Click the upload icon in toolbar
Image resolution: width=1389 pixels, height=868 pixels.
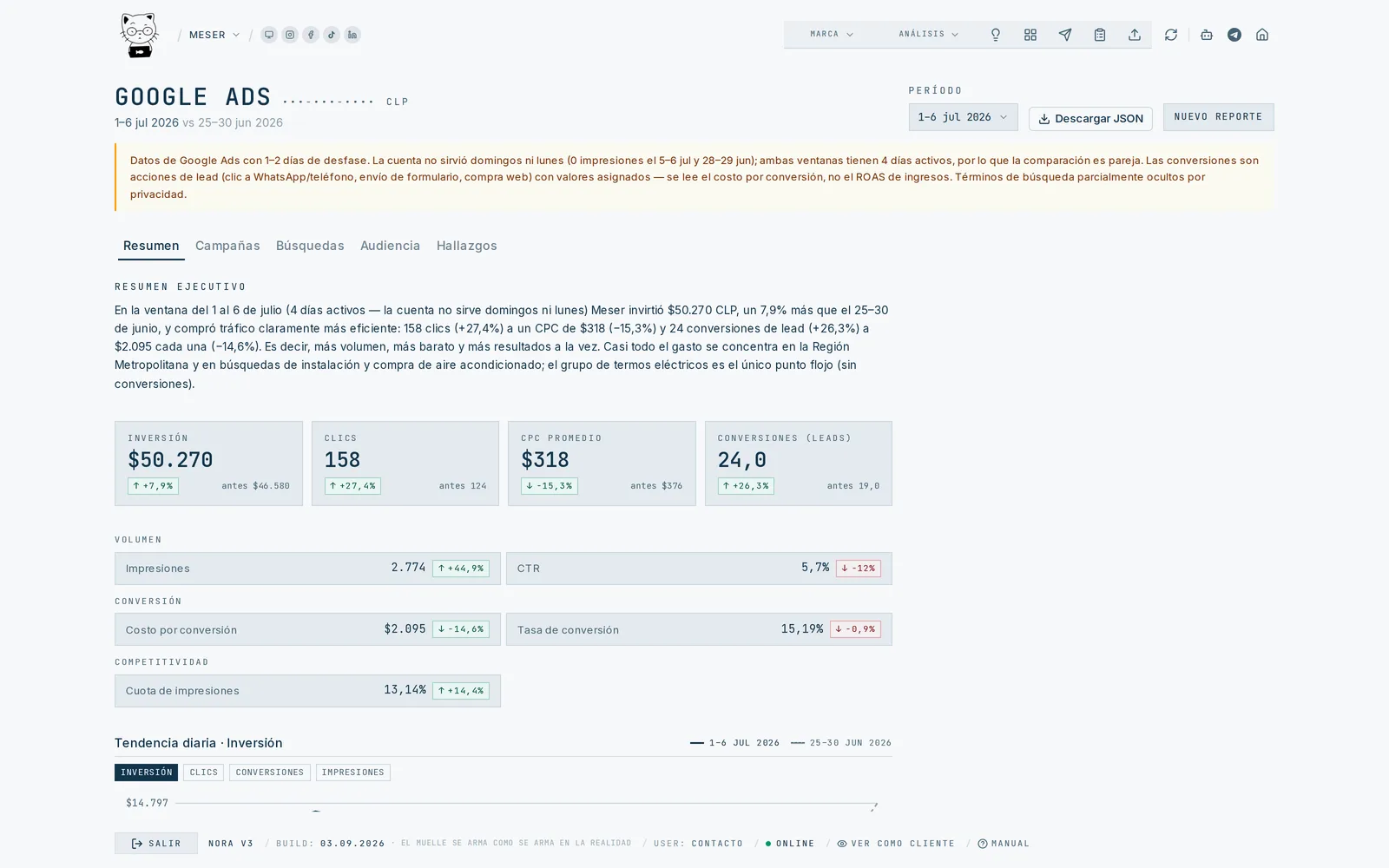coord(1135,35)
